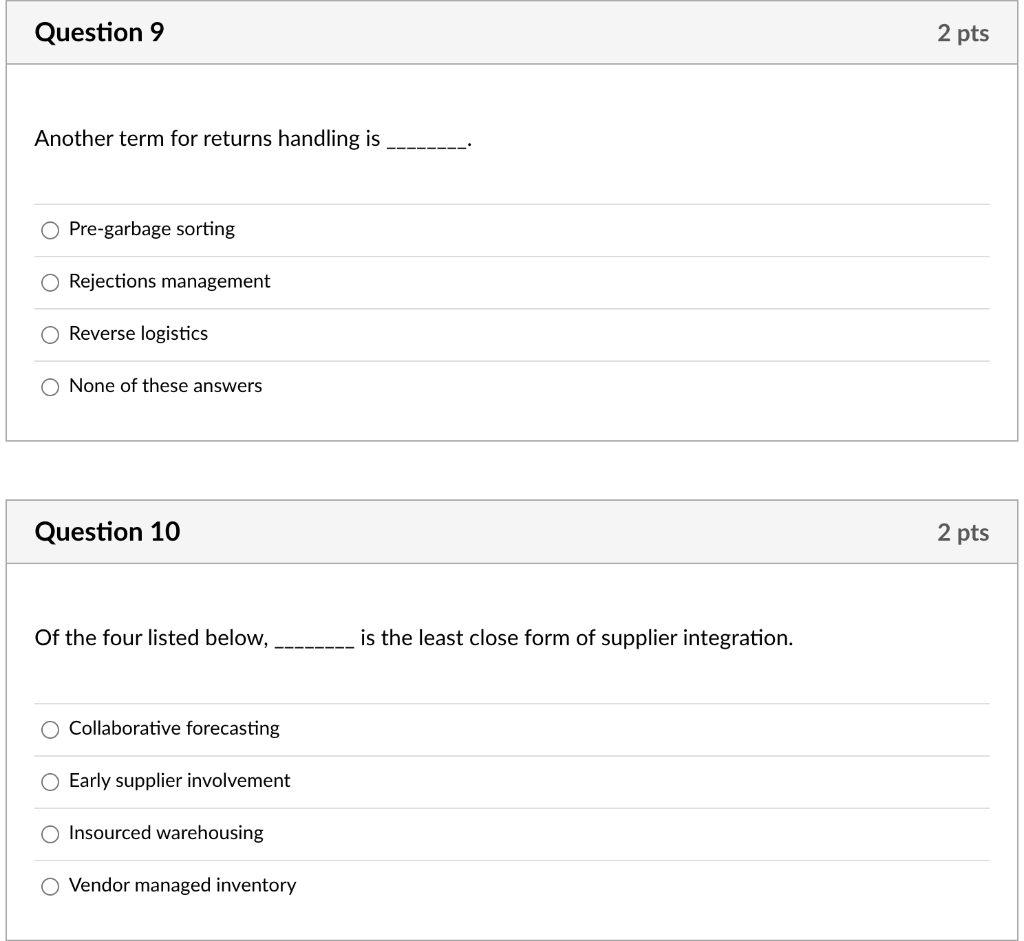Pick "Vendor managed inventory" radio button
The image size is (1024, 941).
(x=50, y=886)
